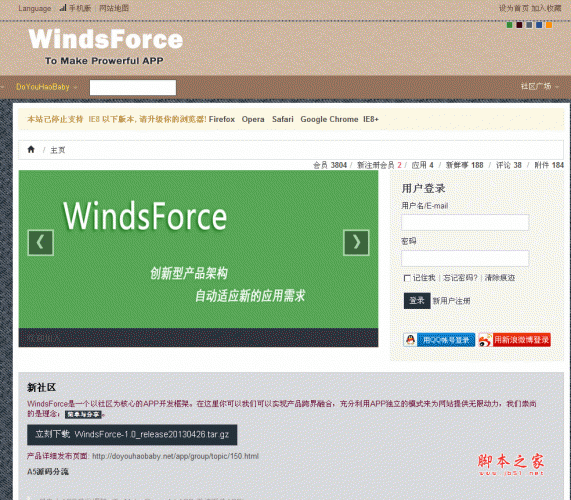Click the 附件 184 statistic

point(549,165)
